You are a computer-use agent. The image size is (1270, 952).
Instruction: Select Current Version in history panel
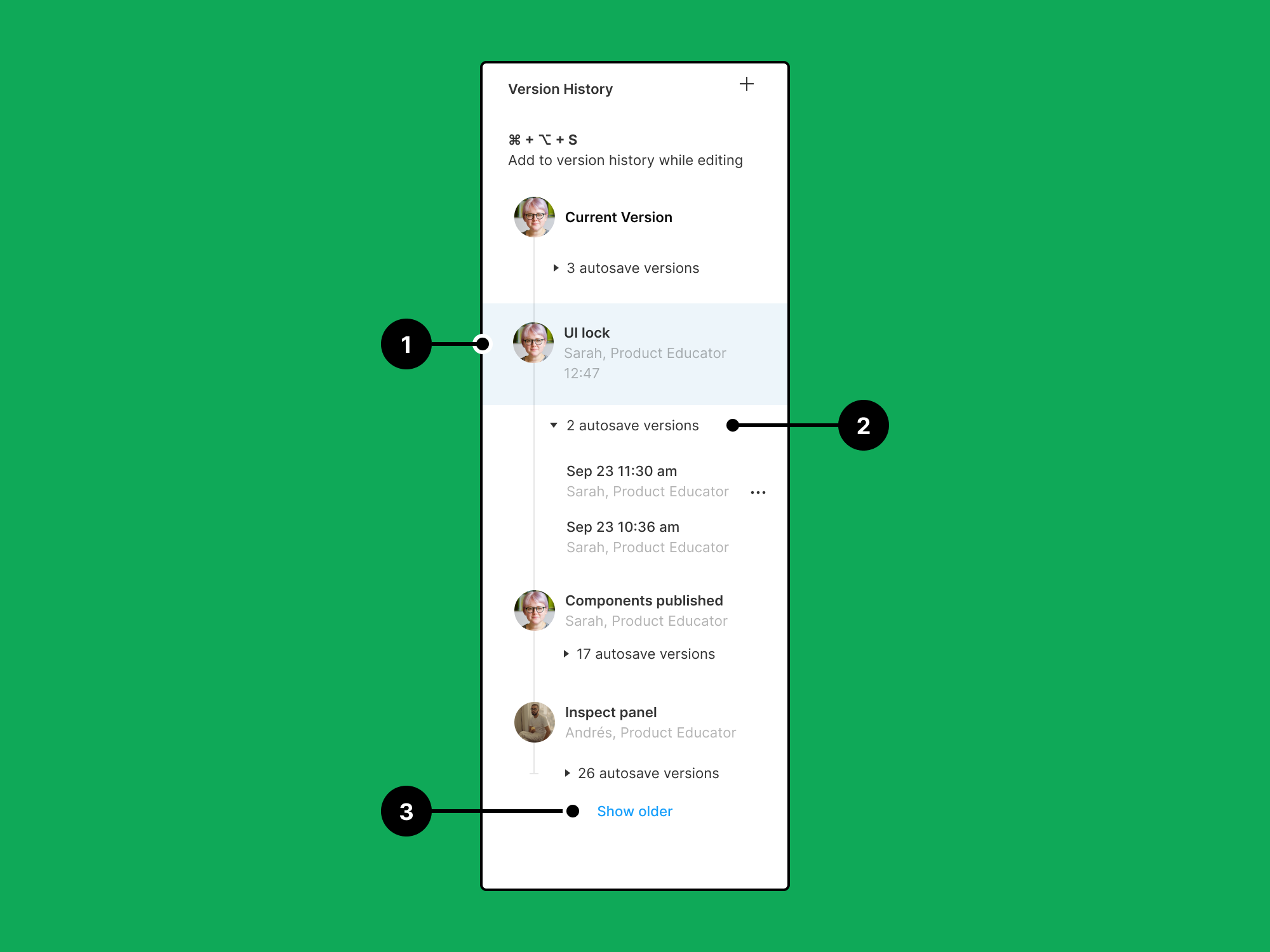620,217
